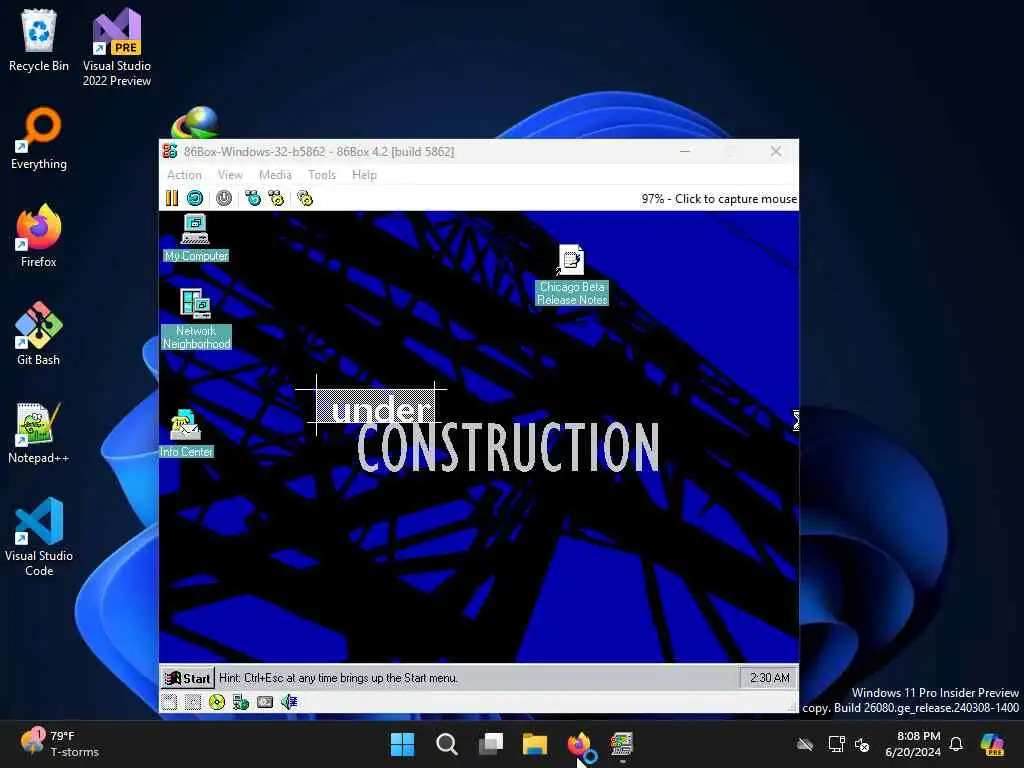
Task: Select Everything search shortcut
Action: (39, 138)
